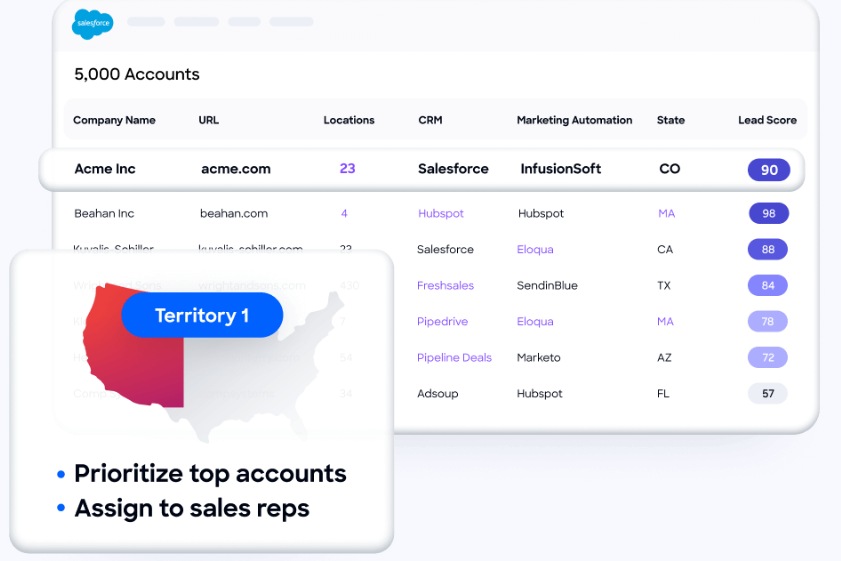Click the 5,000 Accounts heading

(x=137, y=74)
